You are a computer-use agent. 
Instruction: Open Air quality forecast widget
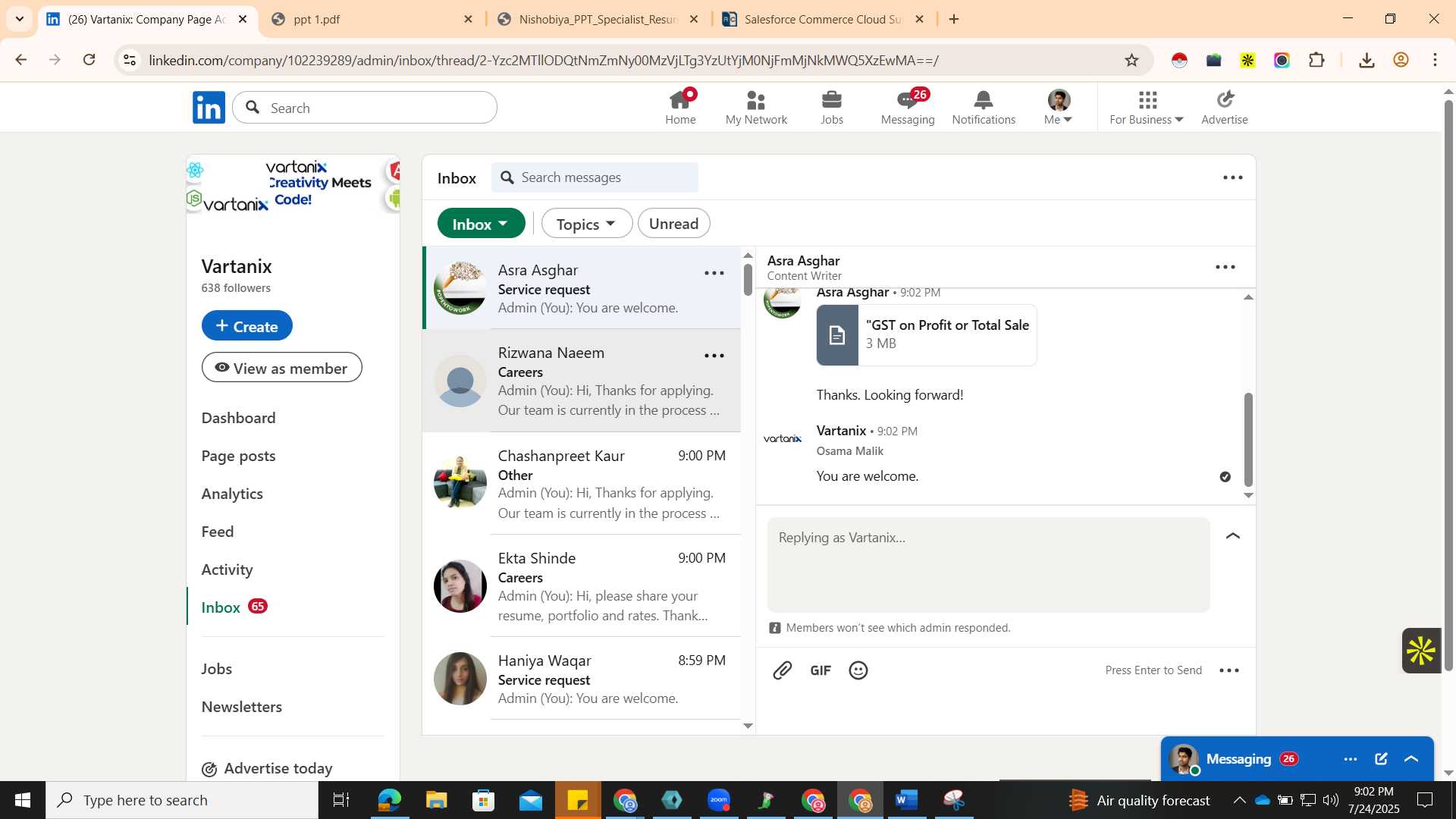[1139, 800]
